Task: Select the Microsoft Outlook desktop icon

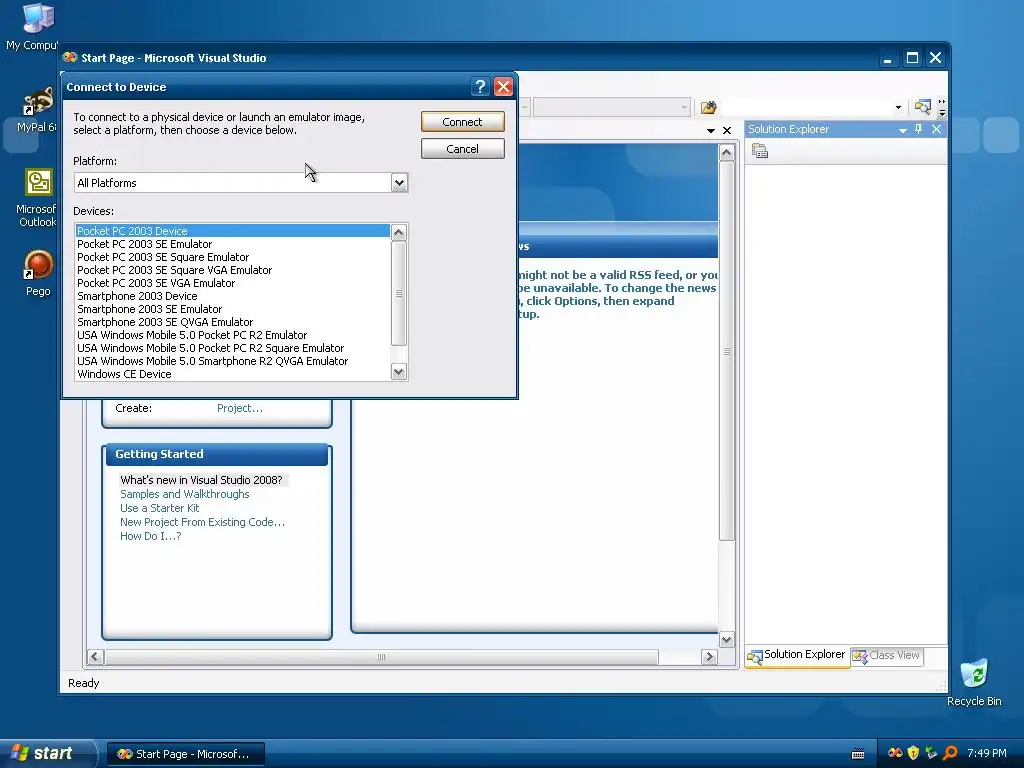Action: (37, 198)
